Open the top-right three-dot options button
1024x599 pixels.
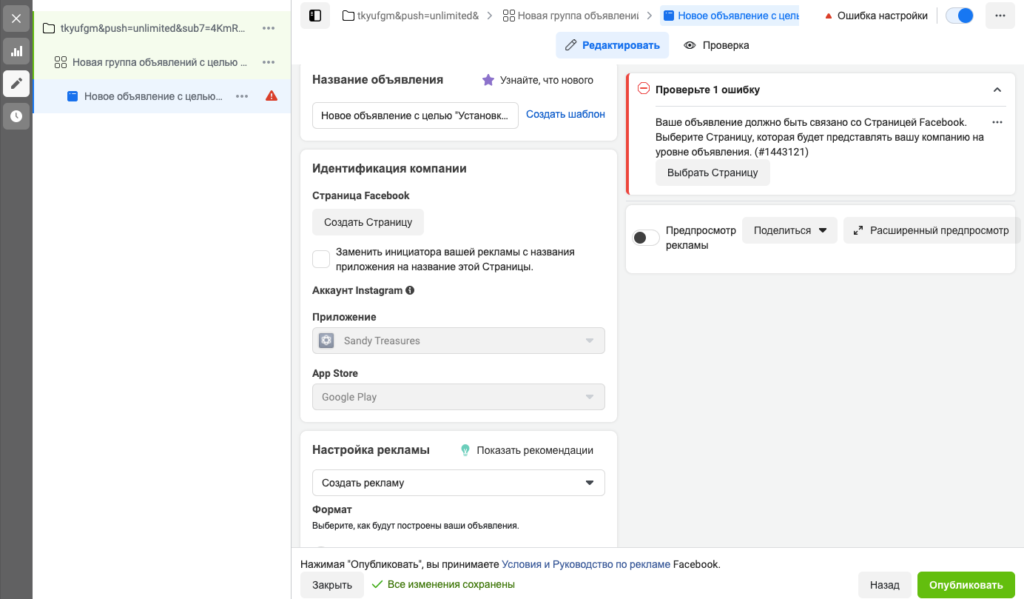pyautogui.click(x=1000, y=16)
